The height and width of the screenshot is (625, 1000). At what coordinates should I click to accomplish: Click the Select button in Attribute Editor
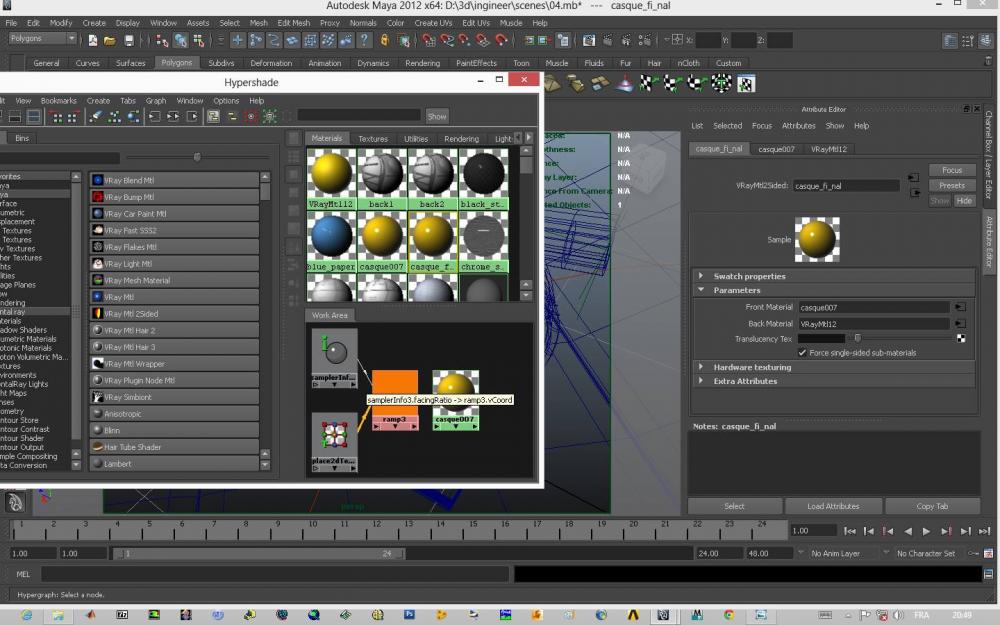coord(734,506)
